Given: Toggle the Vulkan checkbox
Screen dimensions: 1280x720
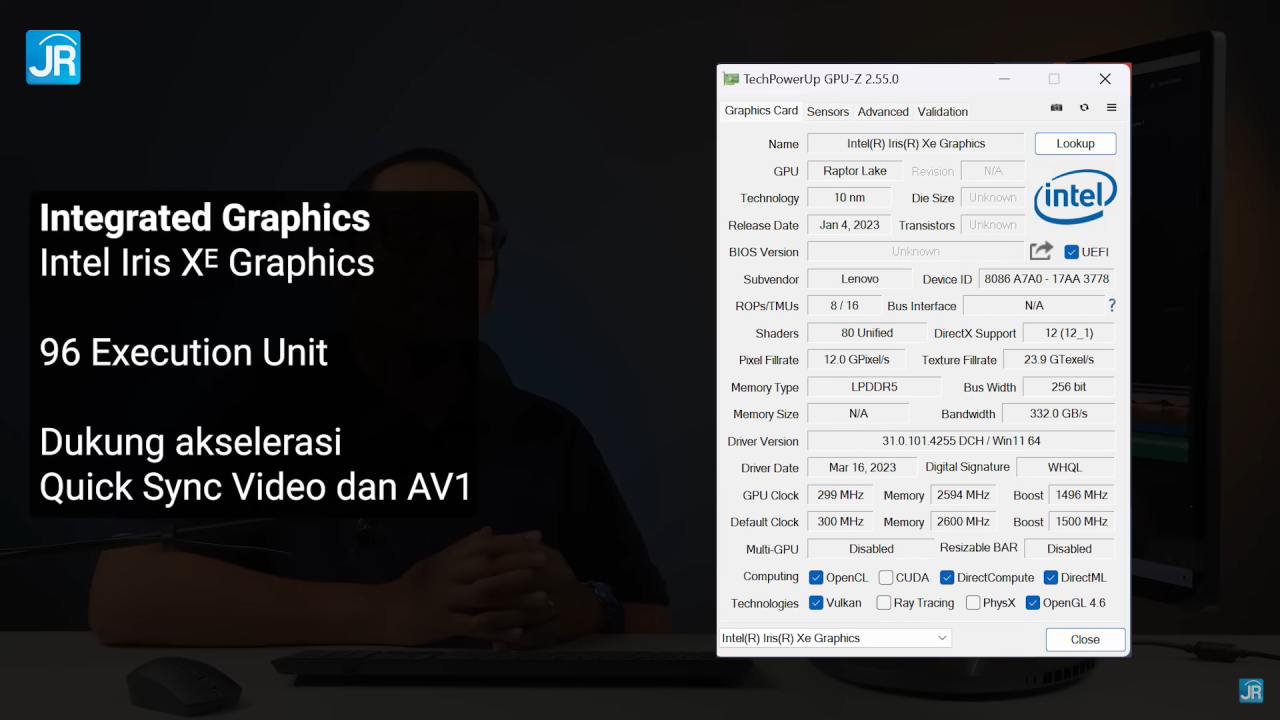Looking at the screenshot, I should [816, 603].
